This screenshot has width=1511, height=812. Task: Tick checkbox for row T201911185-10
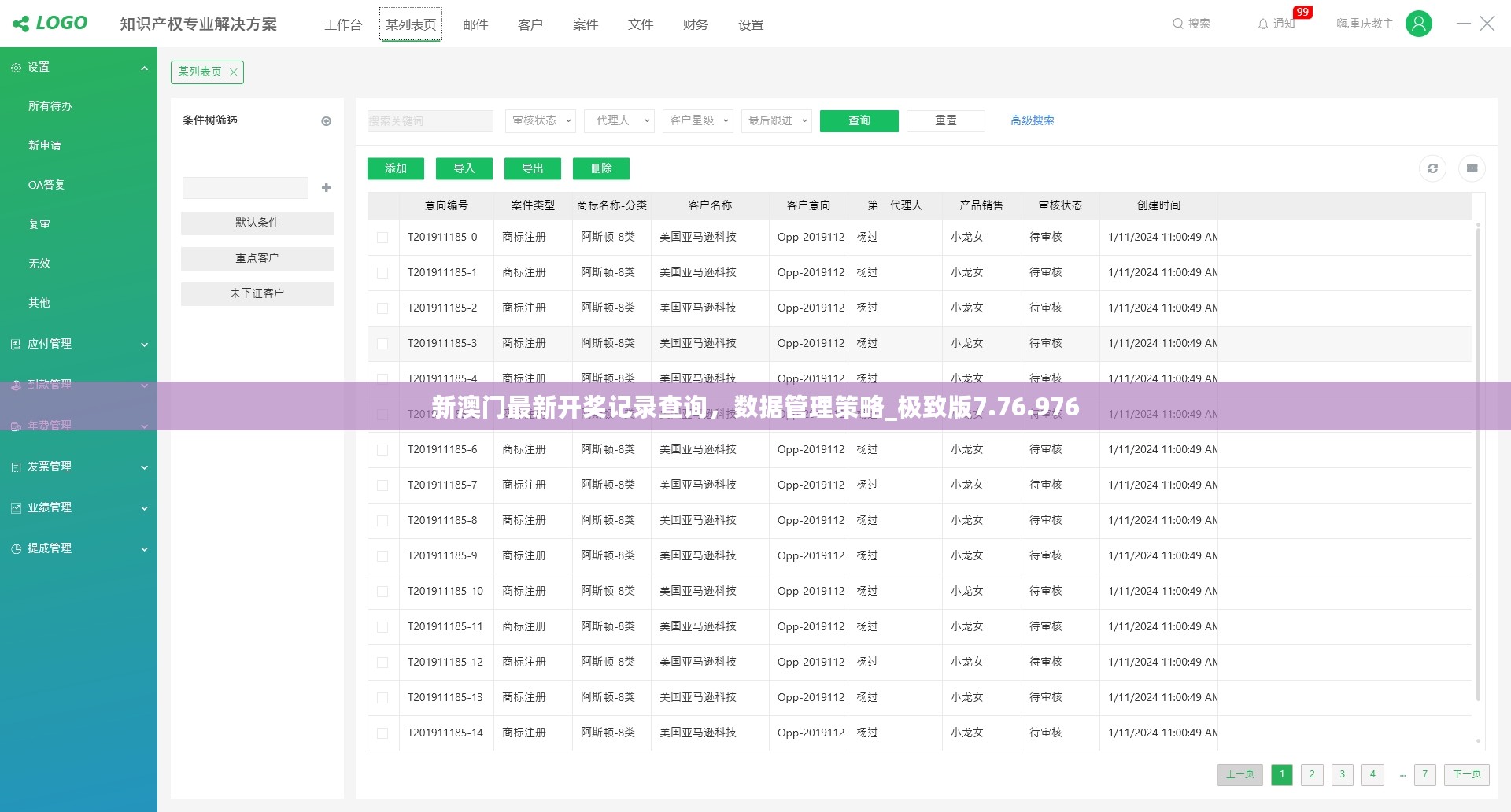382,592
